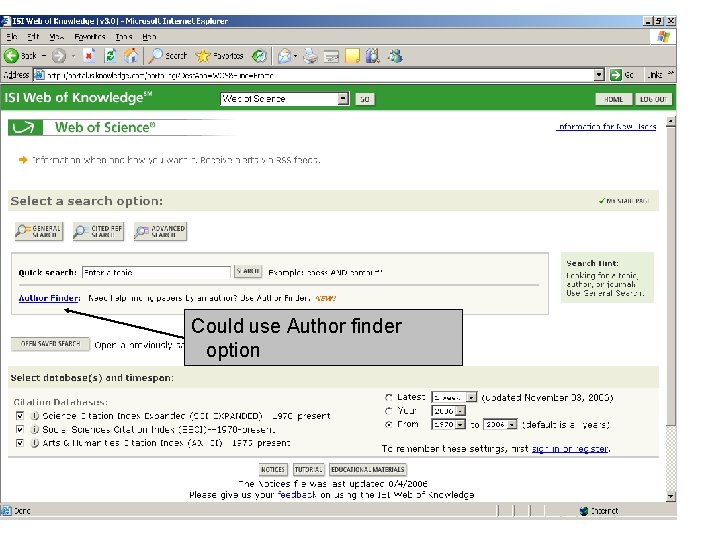
Task: Click the browser Address URL field
Action: coord(319,75)
